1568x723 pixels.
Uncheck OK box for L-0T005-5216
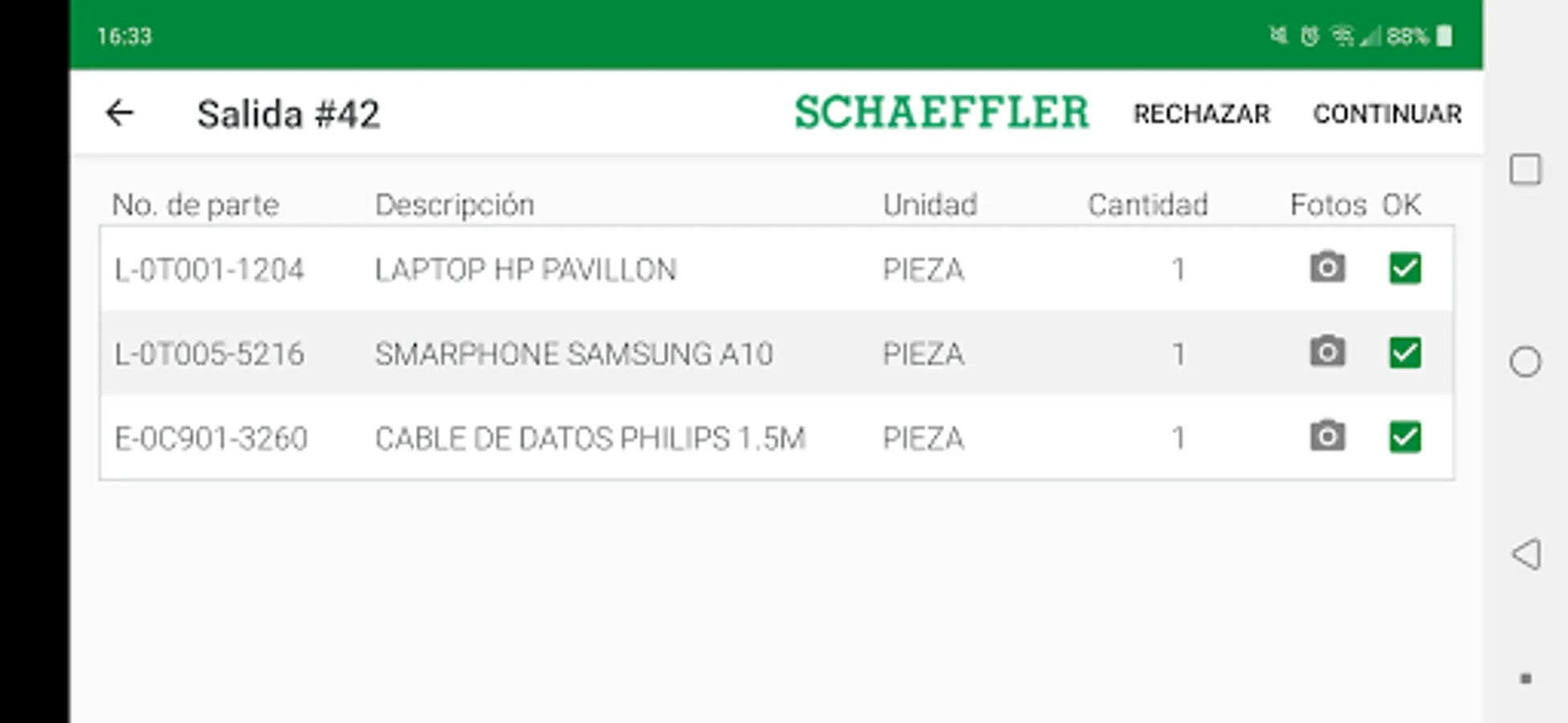1404,353
